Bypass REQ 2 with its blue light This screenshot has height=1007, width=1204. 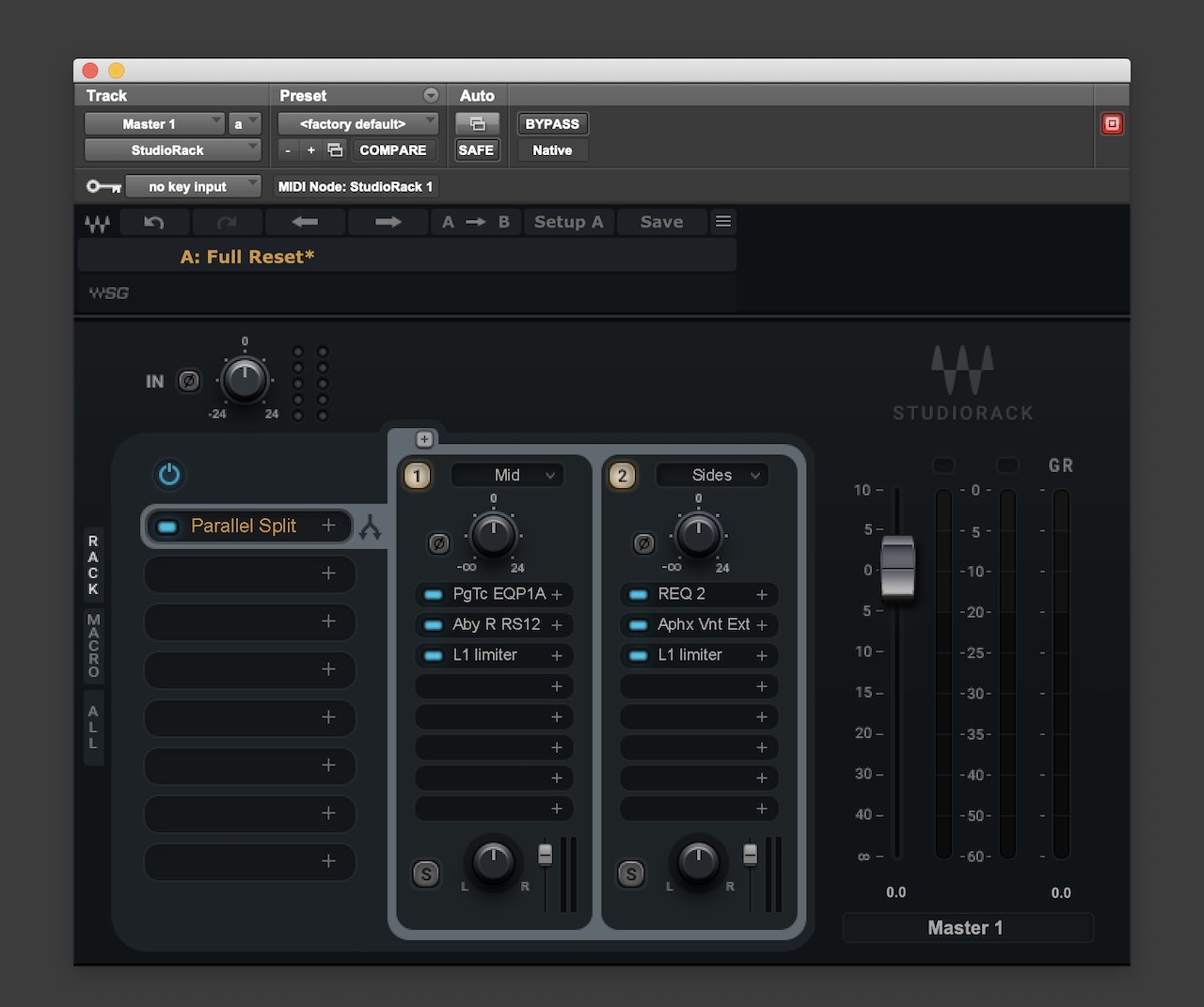[x=639, y=594]
